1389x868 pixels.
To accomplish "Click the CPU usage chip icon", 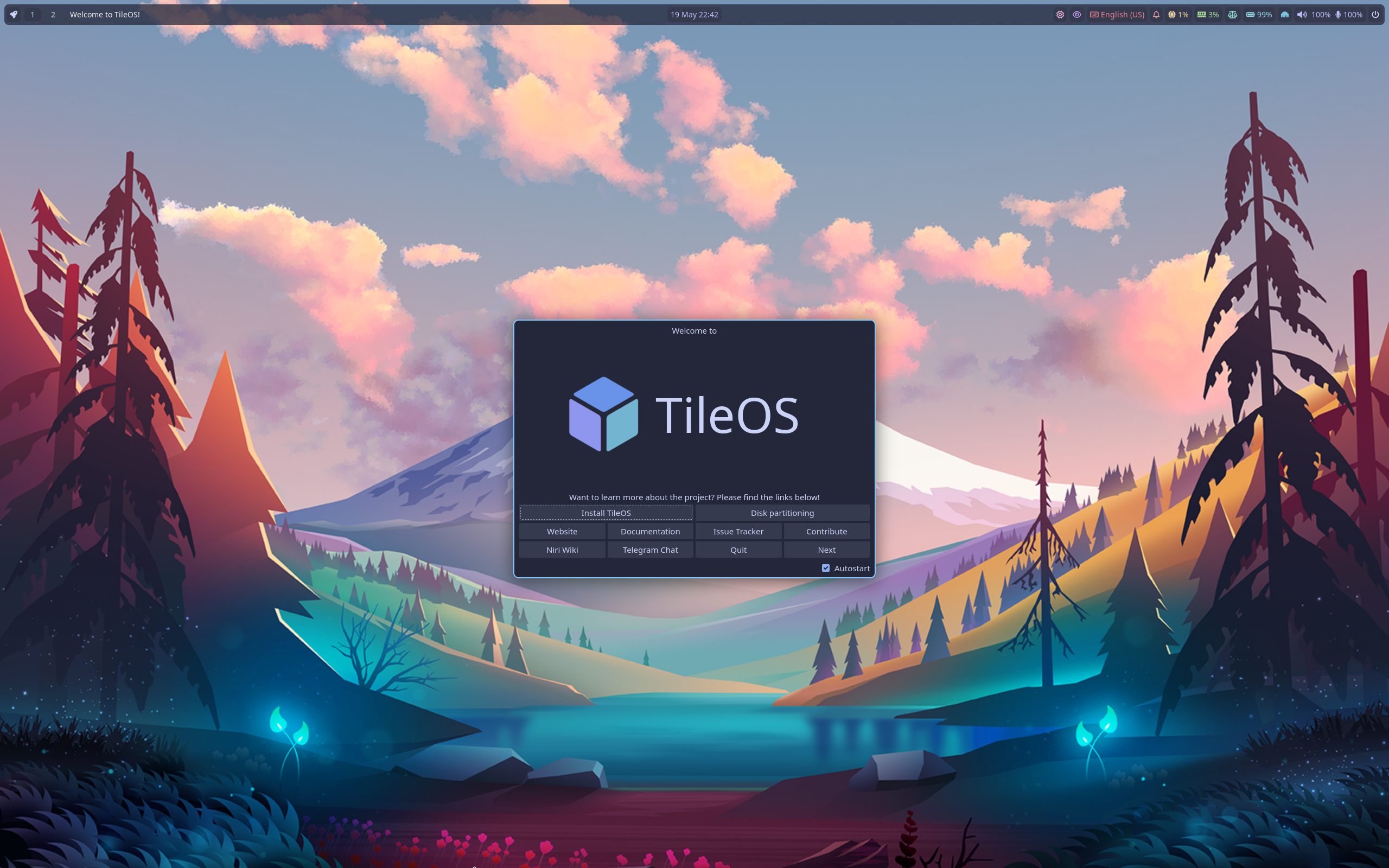I will [x=1171, y=14].
